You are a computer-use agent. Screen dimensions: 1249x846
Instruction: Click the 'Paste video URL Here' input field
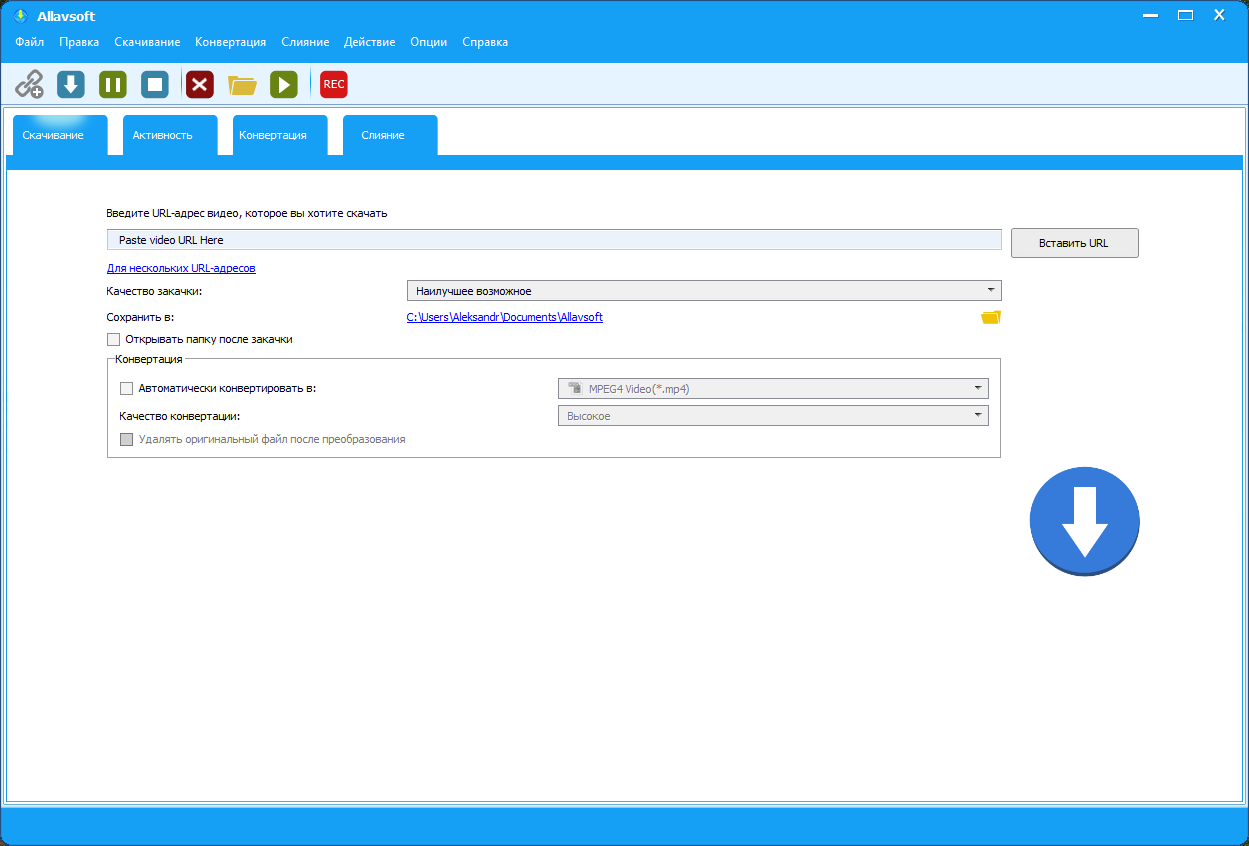point(553,240)
